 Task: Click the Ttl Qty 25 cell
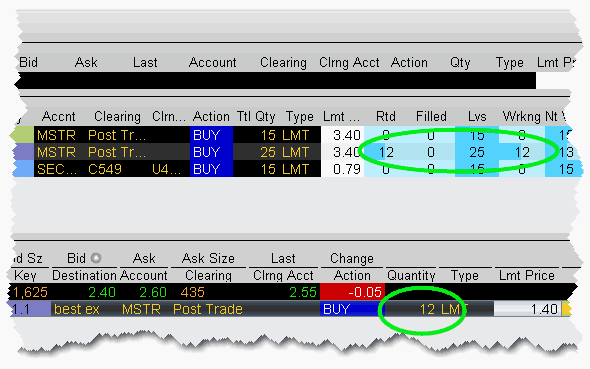[x=268, y=152]
